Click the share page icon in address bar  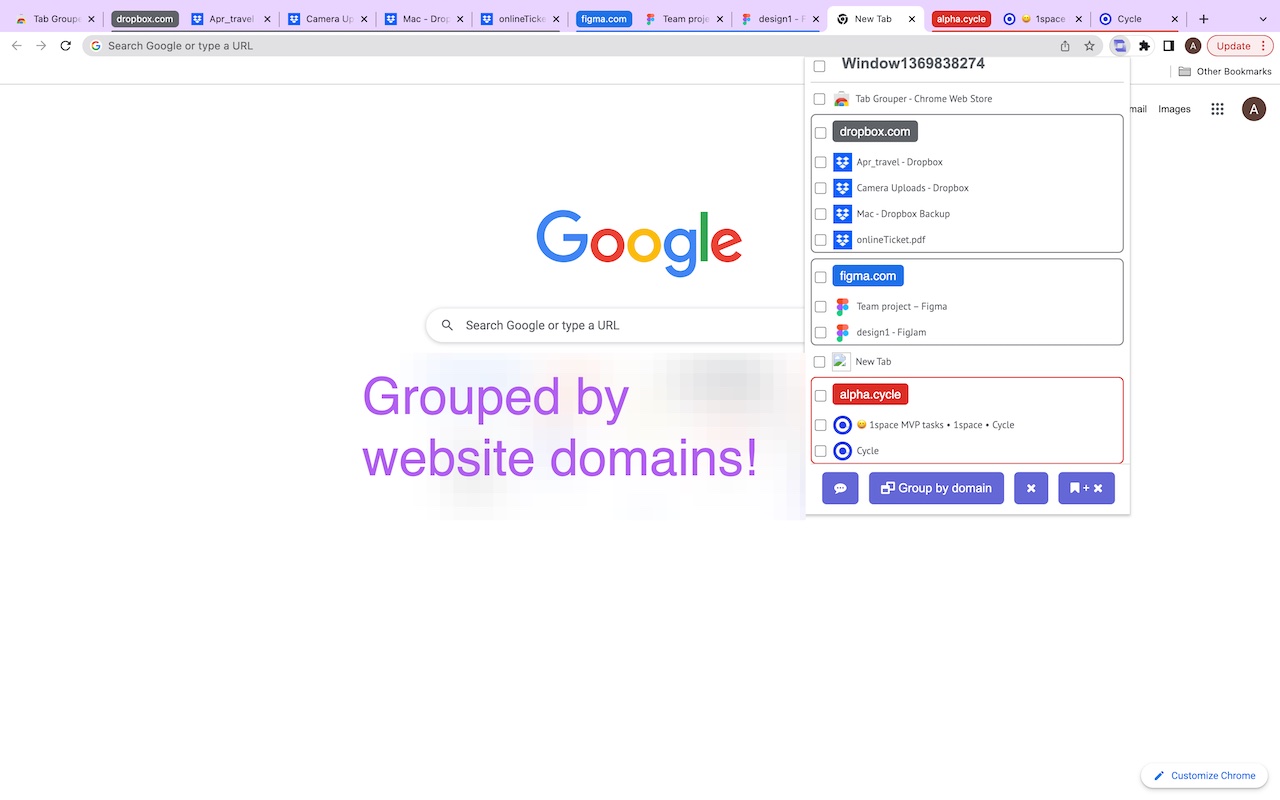pyautogui.click(x=1065, y=46)
